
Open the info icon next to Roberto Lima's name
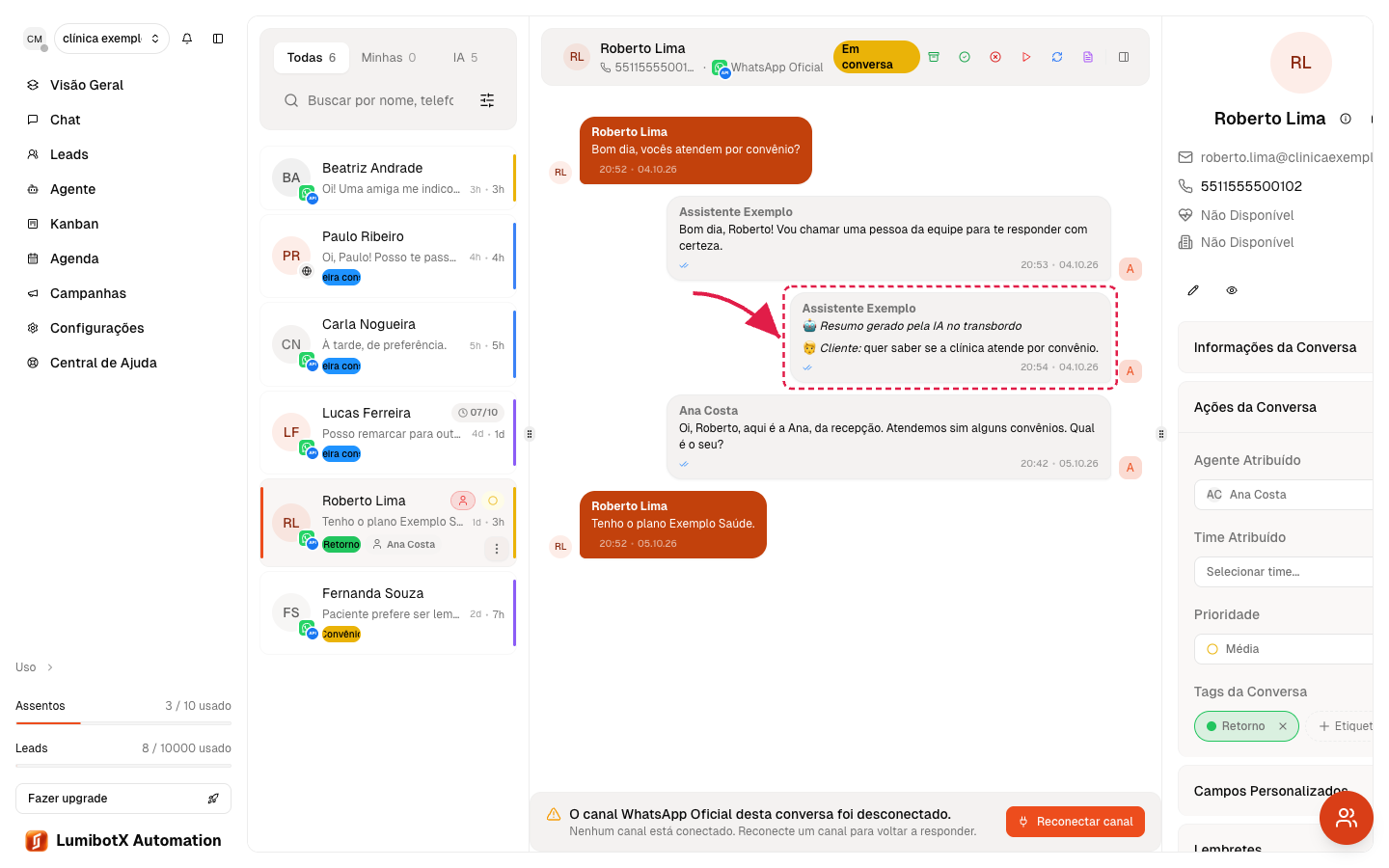pos(1346,119)
